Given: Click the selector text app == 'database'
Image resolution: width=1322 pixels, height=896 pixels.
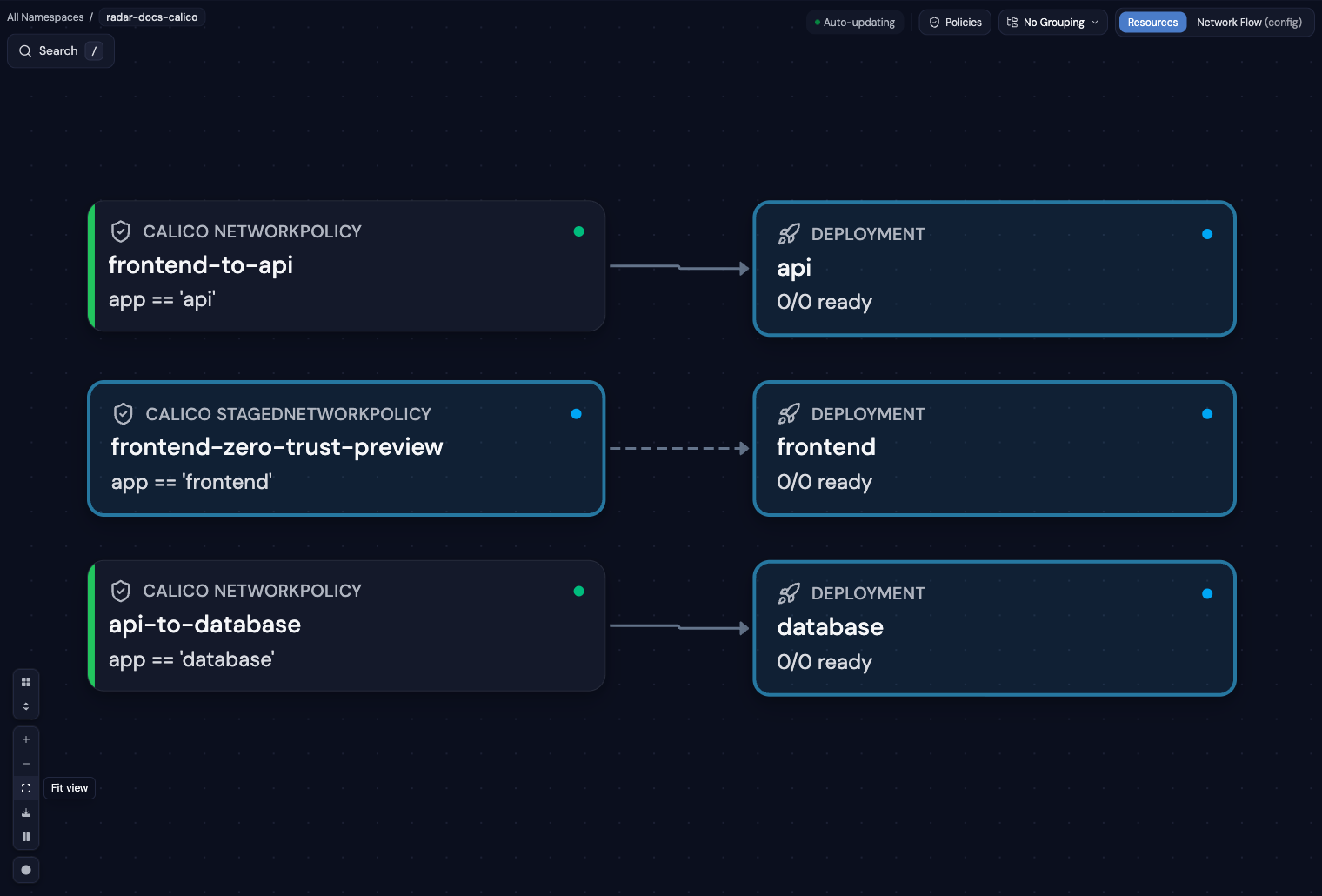Looking at the screenshot, I should click(x=191, y=660).
